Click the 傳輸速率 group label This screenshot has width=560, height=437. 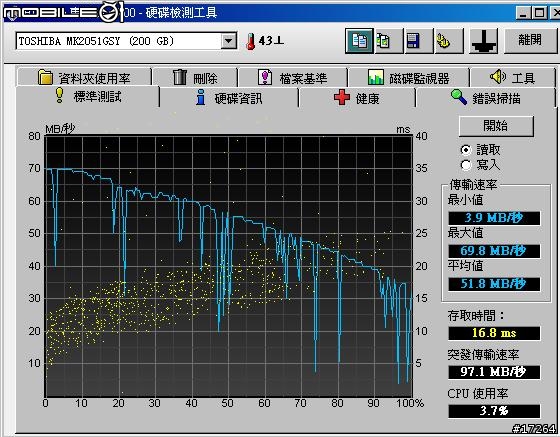point(473,185)
